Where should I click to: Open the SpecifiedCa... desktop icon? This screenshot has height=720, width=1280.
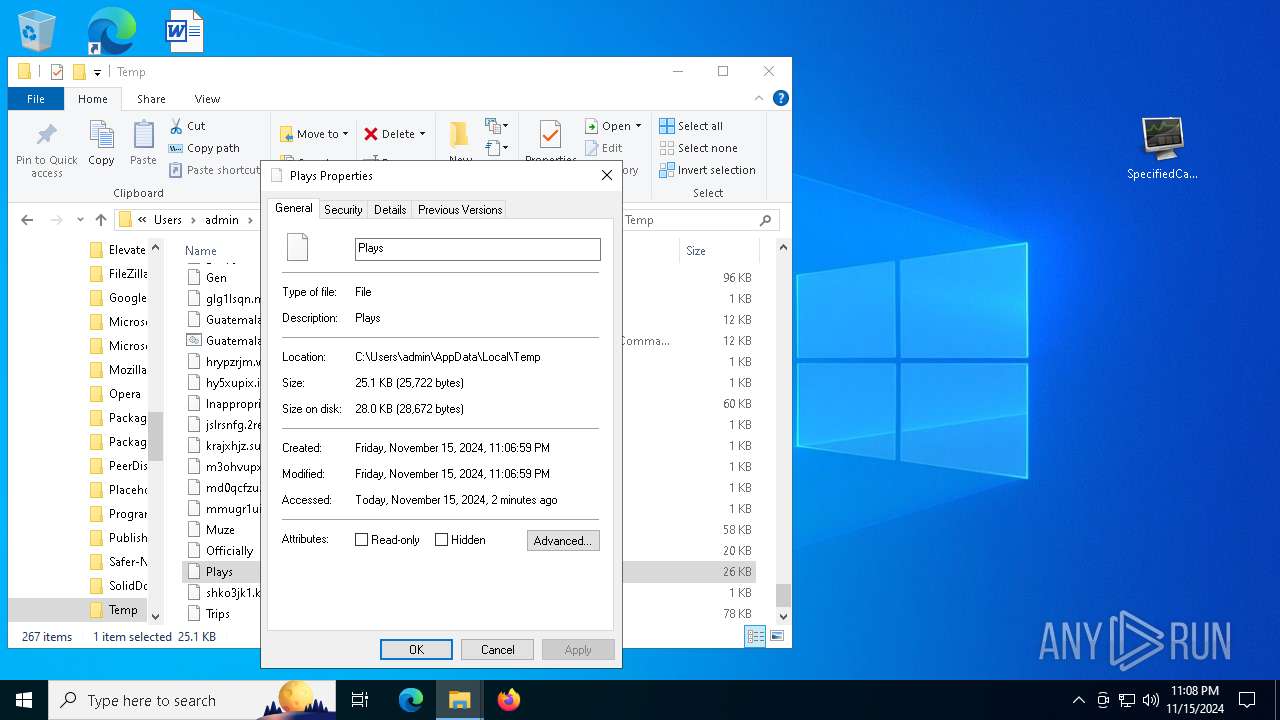coord(1162,148)
